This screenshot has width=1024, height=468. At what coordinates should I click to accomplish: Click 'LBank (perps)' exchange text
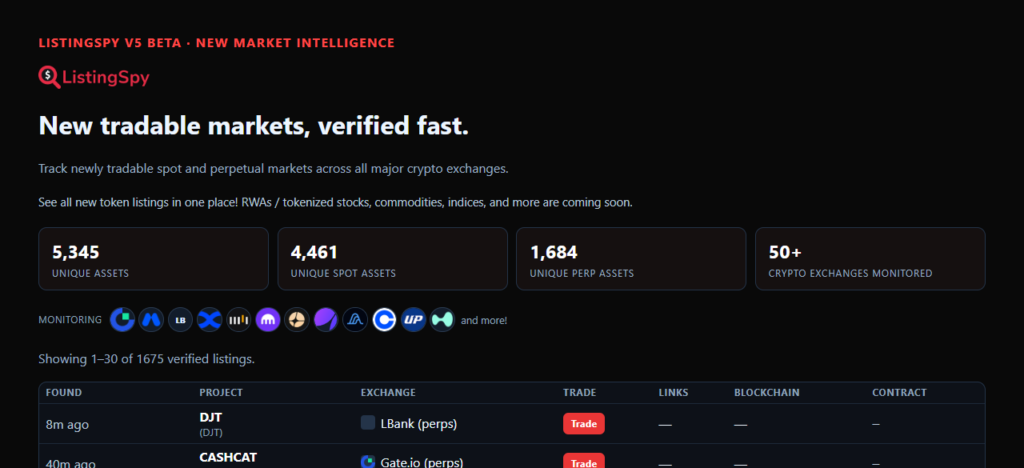point(419,424)
